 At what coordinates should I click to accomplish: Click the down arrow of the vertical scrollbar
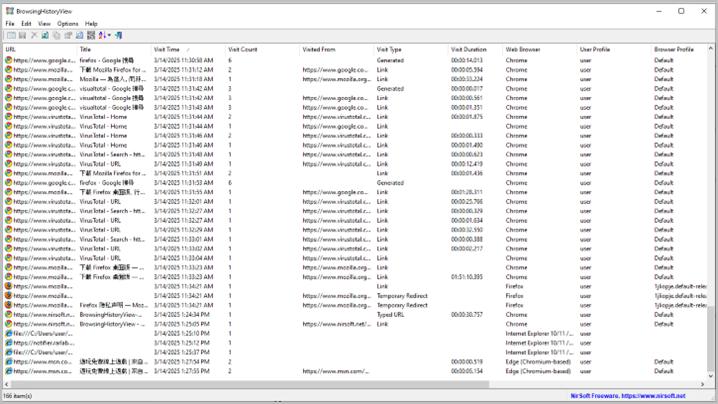point(711,376)
